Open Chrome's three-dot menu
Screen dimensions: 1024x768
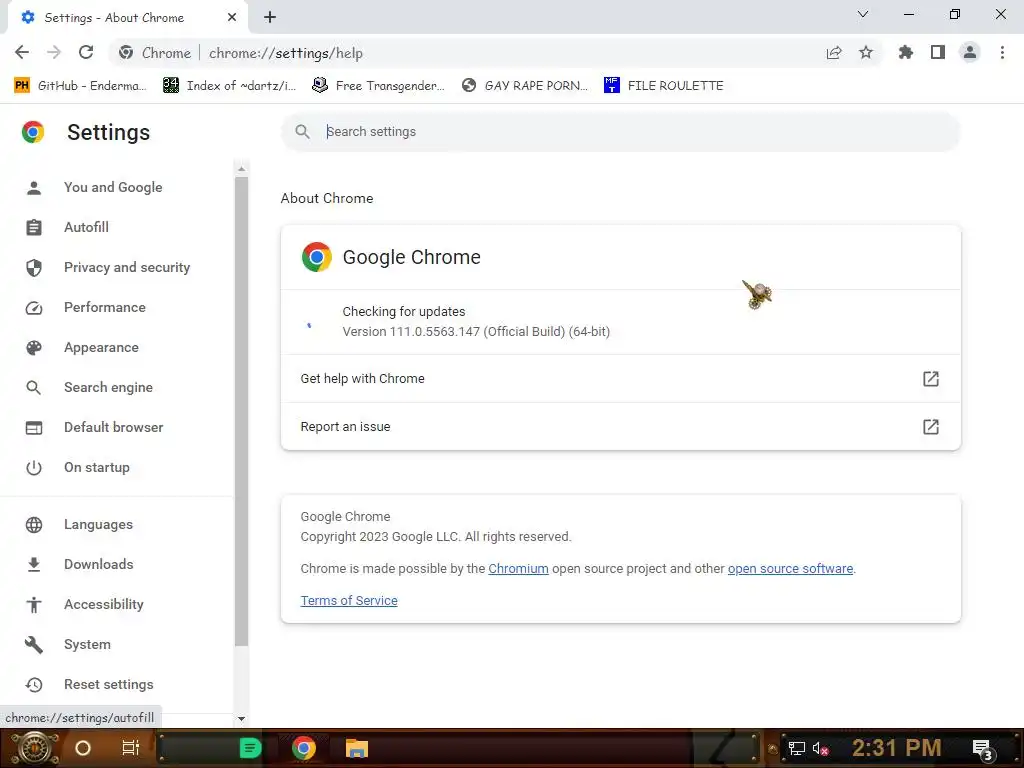1002,52
